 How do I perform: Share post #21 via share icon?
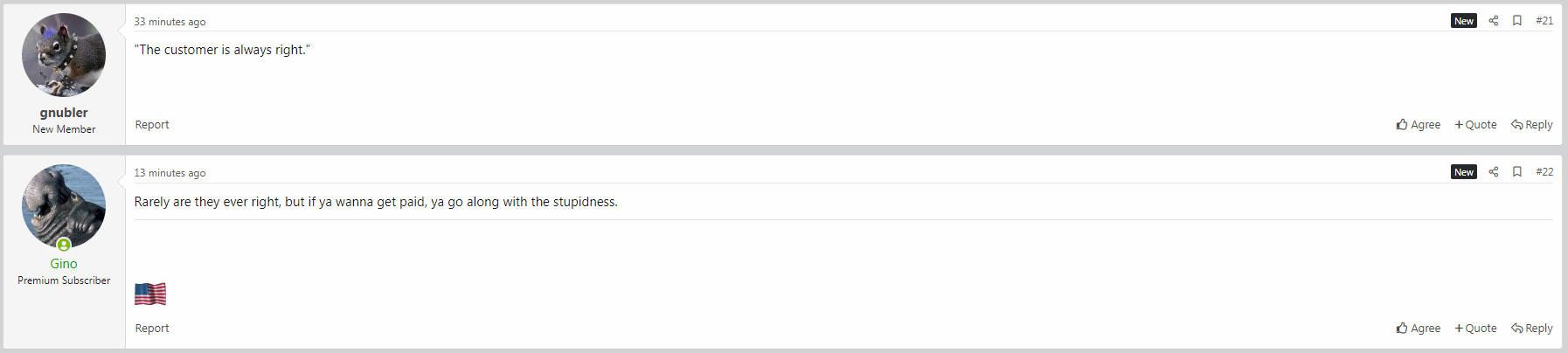click(1494, 21)
